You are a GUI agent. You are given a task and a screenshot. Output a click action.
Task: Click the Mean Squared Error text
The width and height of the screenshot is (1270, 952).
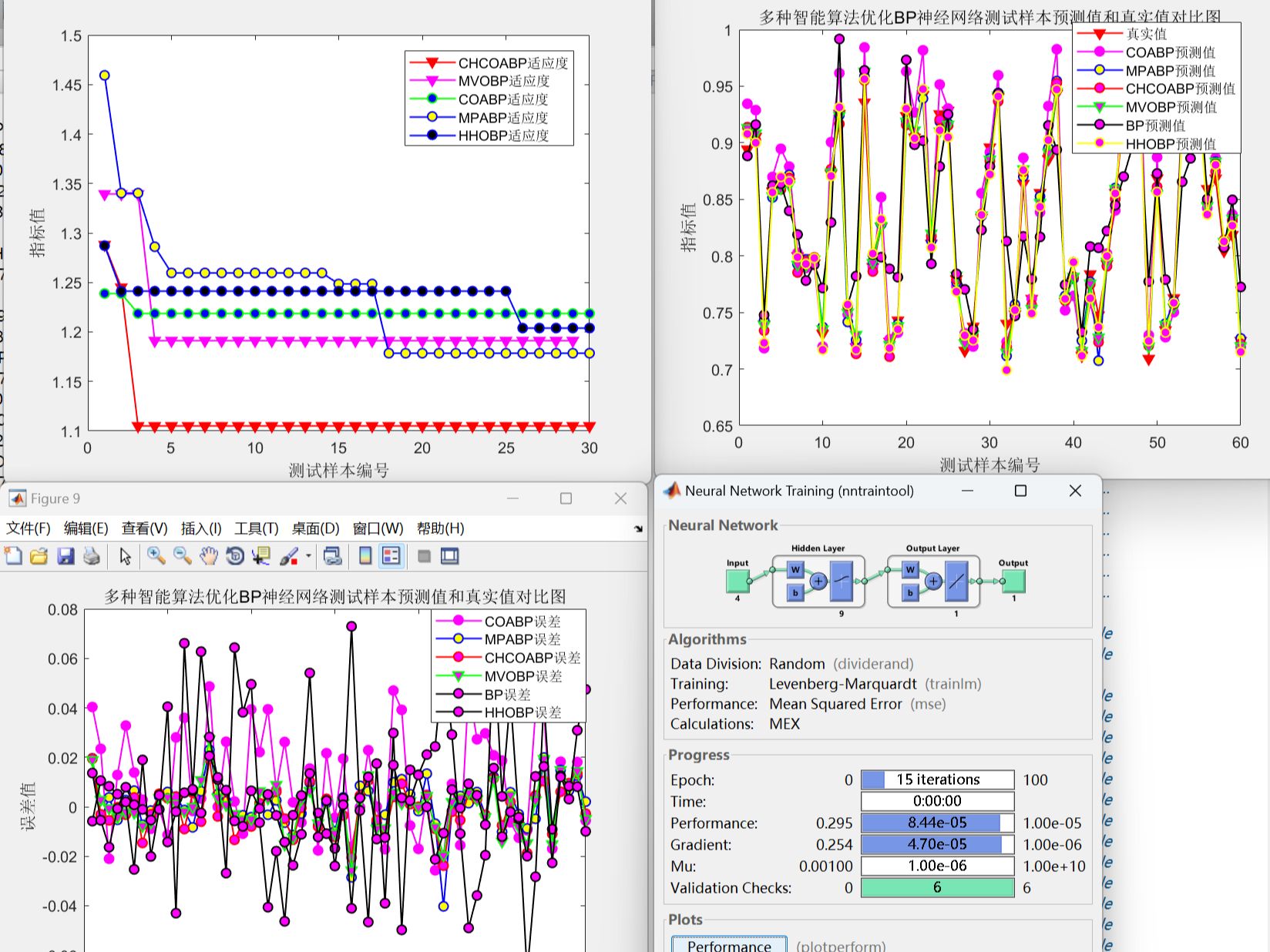835,704
